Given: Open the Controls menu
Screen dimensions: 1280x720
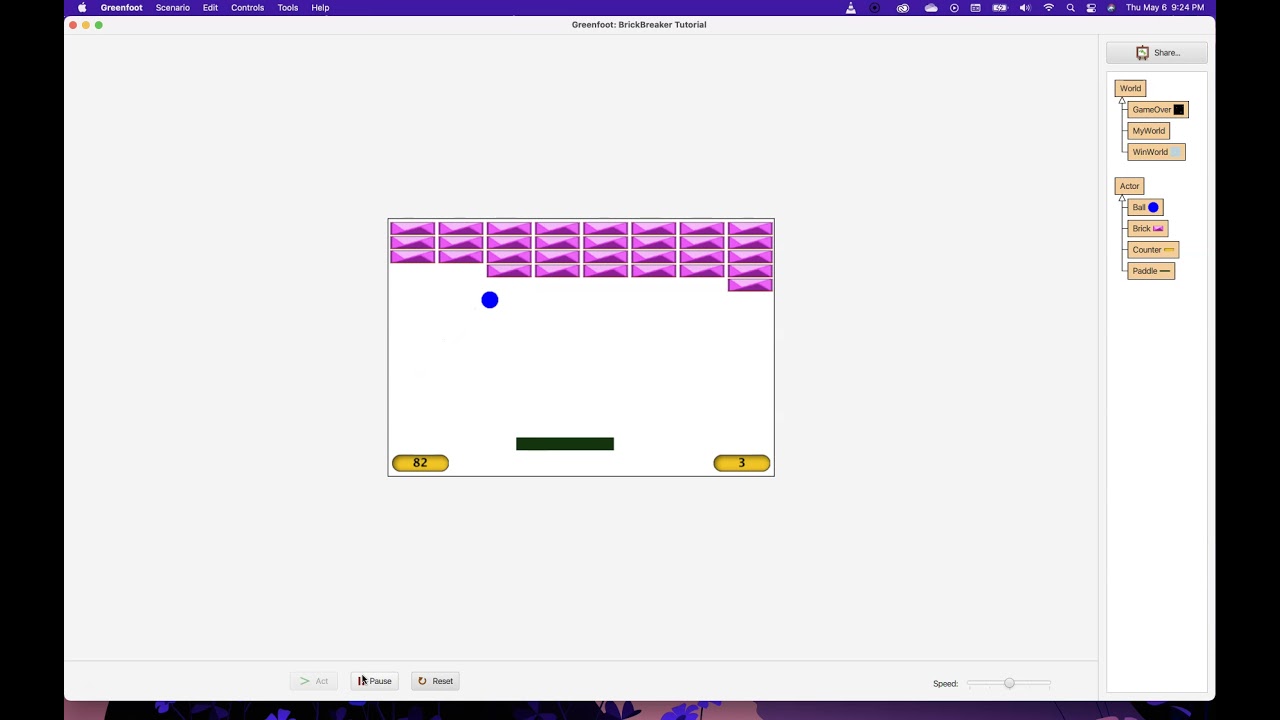Looking at the screenshot, I should 247,7.
